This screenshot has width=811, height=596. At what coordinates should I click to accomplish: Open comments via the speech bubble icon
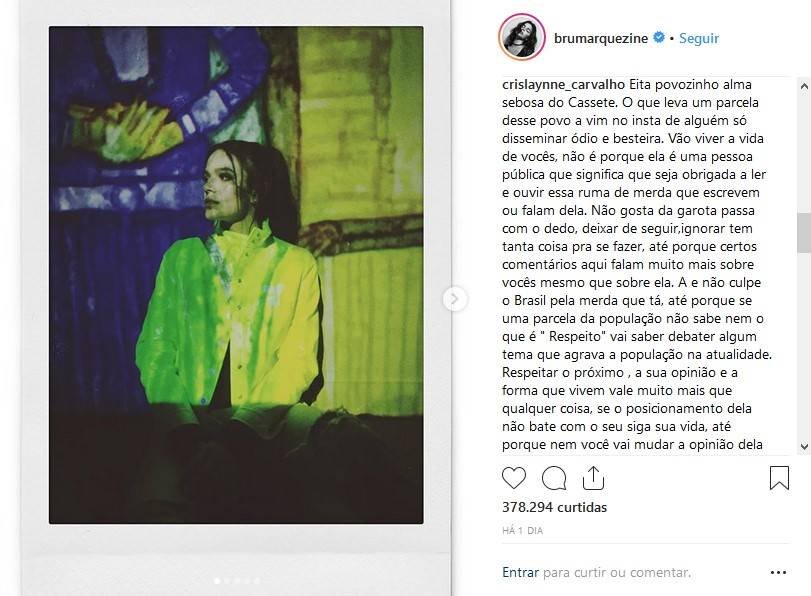point(554,478)
